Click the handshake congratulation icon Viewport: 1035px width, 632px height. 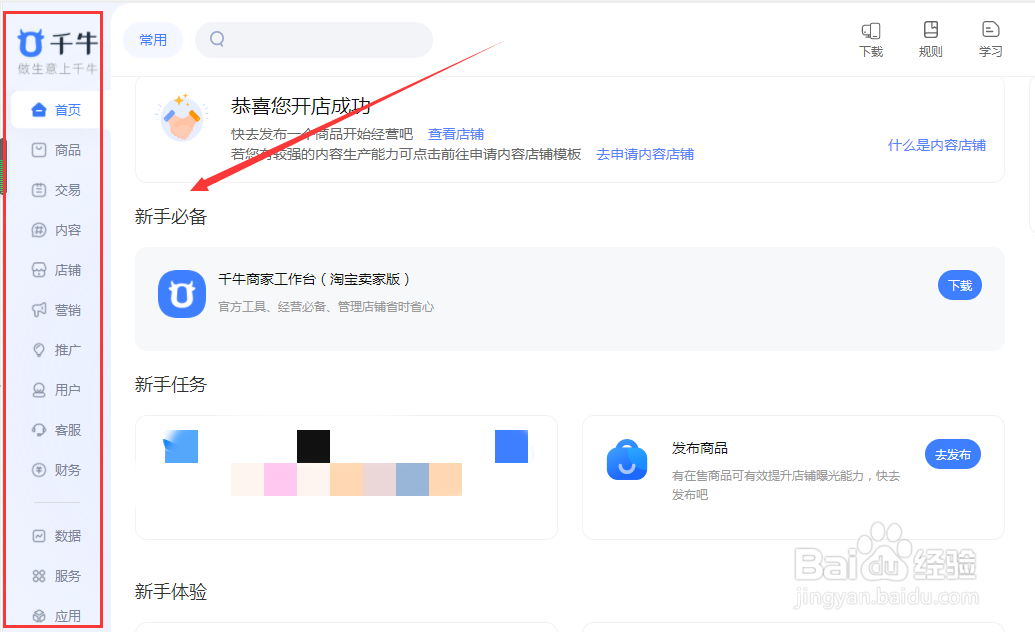click(182, 118)
